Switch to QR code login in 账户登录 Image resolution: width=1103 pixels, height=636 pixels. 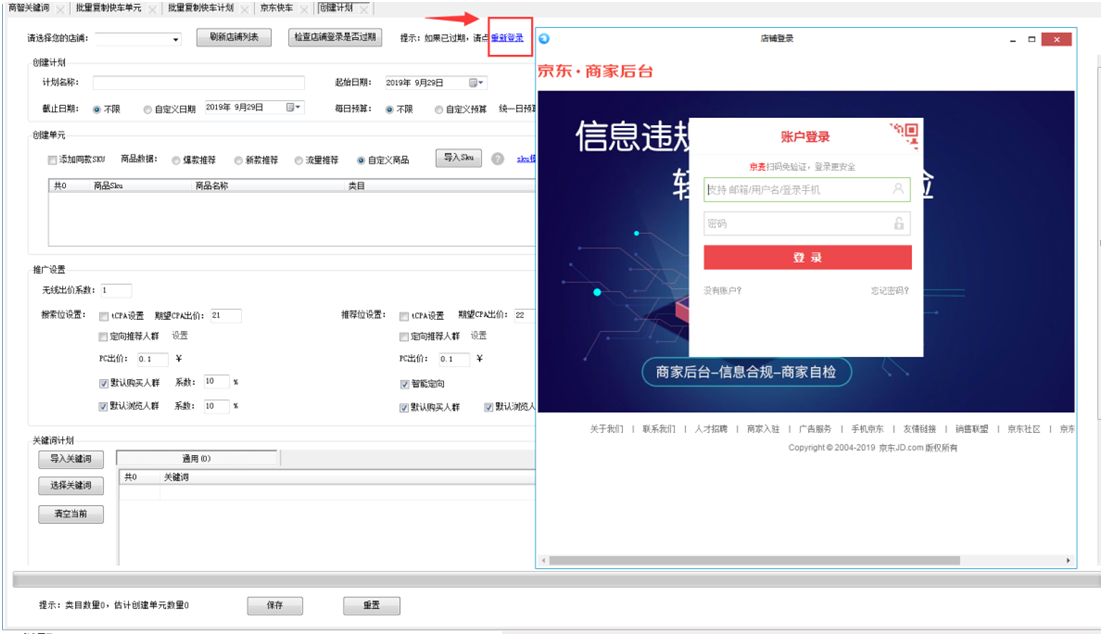point(907,134)
